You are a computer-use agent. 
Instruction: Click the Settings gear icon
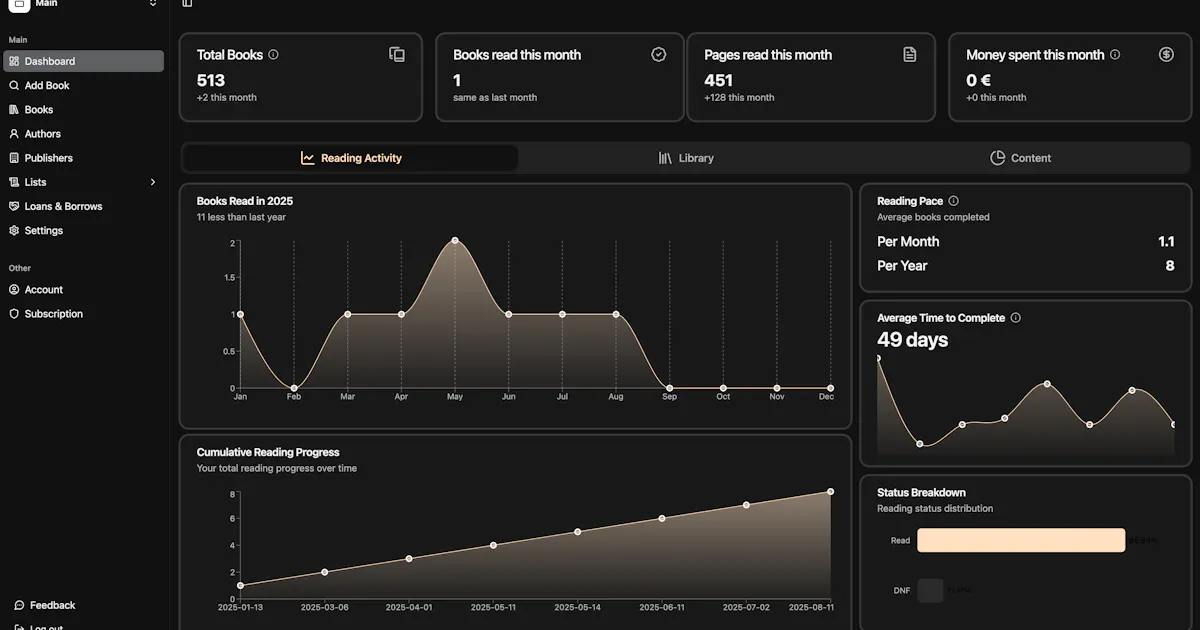14,230
